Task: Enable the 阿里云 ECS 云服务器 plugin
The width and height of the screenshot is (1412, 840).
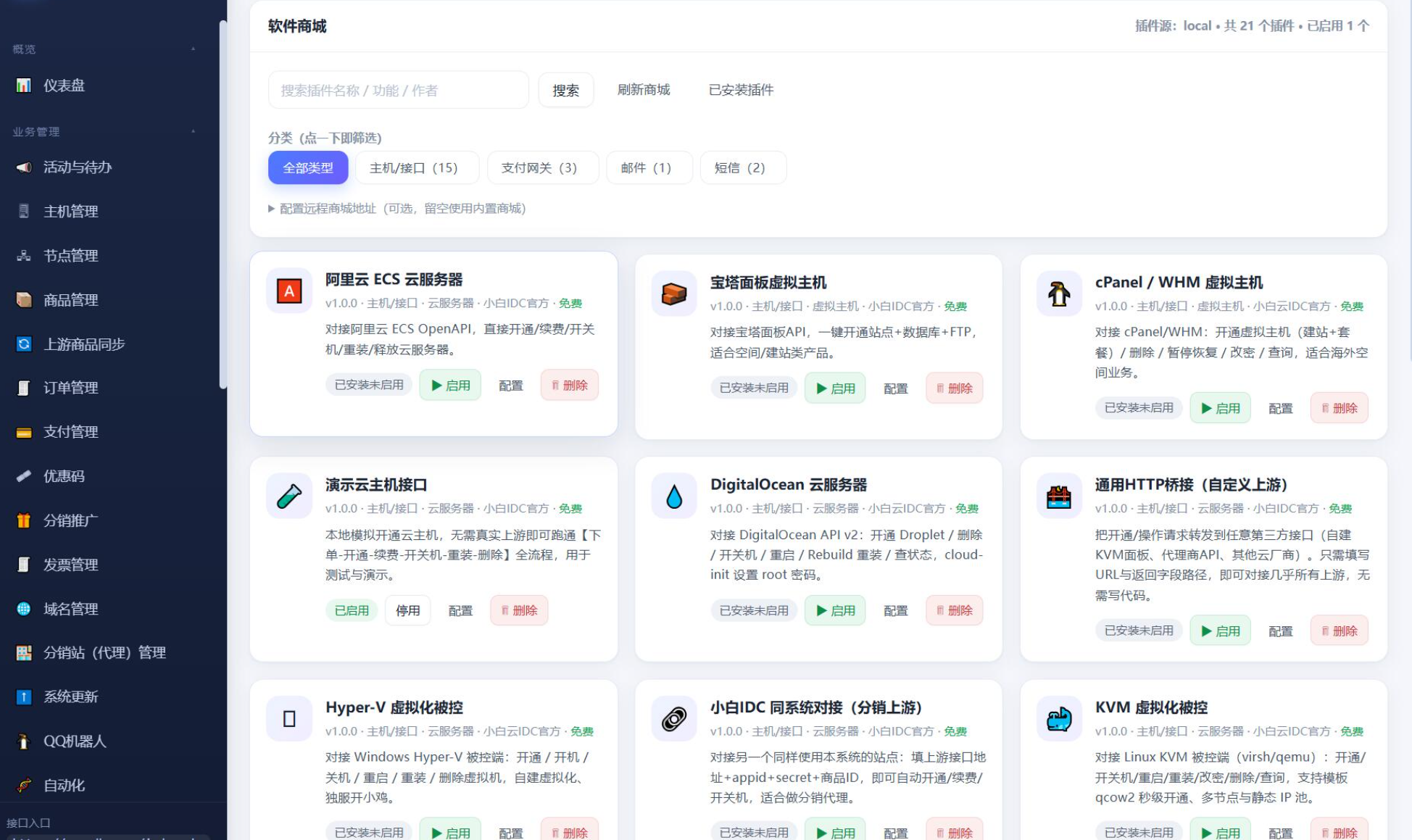Action: tap(450, 386)
